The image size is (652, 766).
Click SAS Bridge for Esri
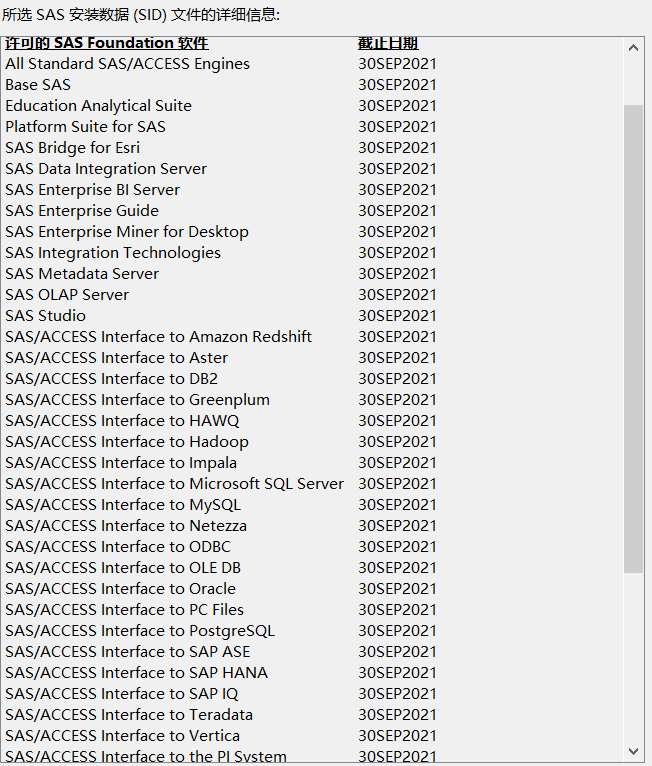(x=72, y=148)
